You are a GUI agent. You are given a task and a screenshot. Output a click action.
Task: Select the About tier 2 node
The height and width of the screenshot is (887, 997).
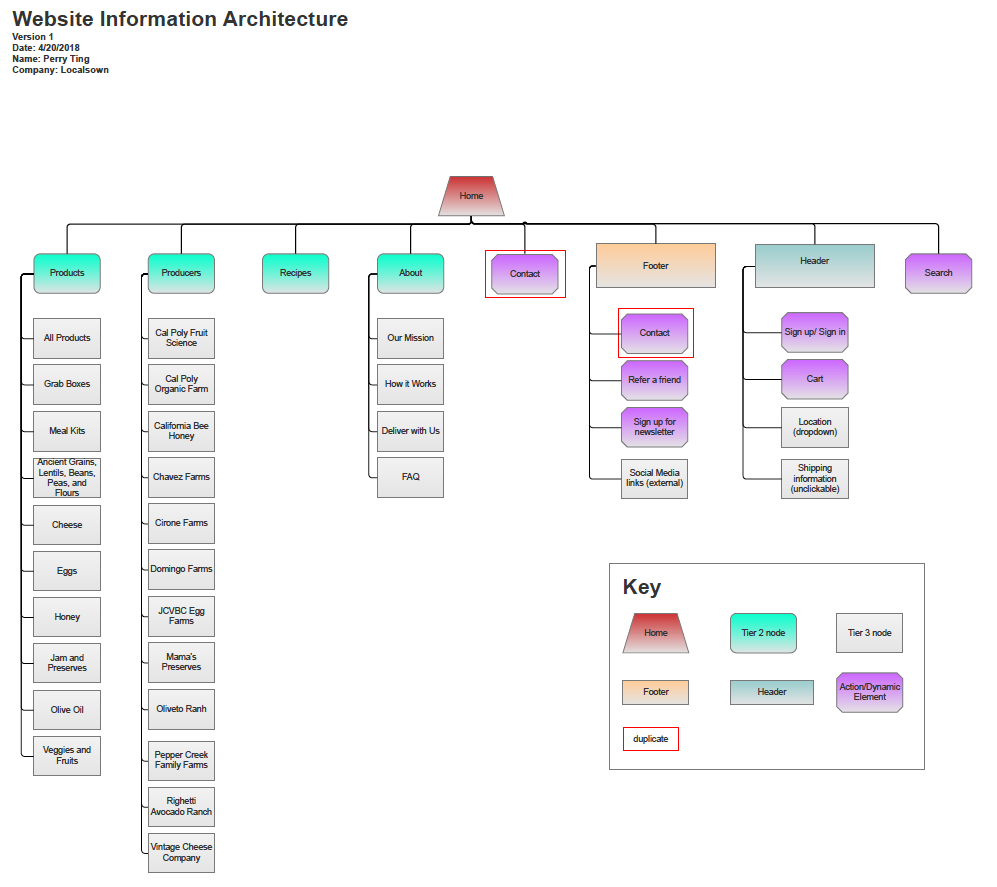(410, 273)
